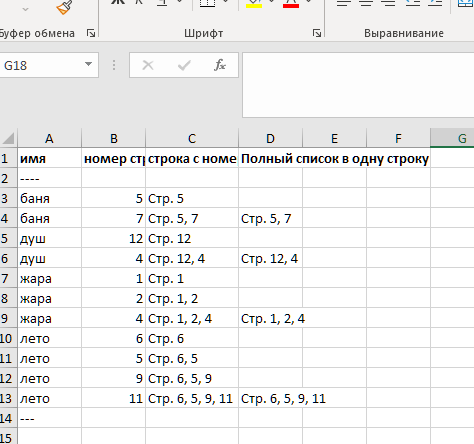Image resolution: width=474 pixels, height=444 pixels.
Task: Select row 1 header
Action: (8, 158)
